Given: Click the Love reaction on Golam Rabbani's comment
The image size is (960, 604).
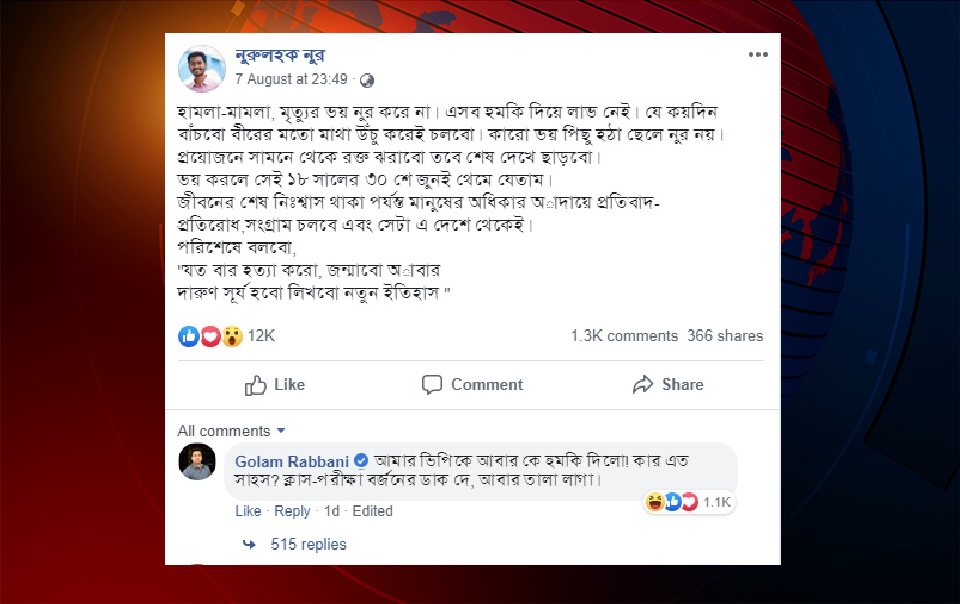Looking at the screenshot, I should click(x=690, y=502).
